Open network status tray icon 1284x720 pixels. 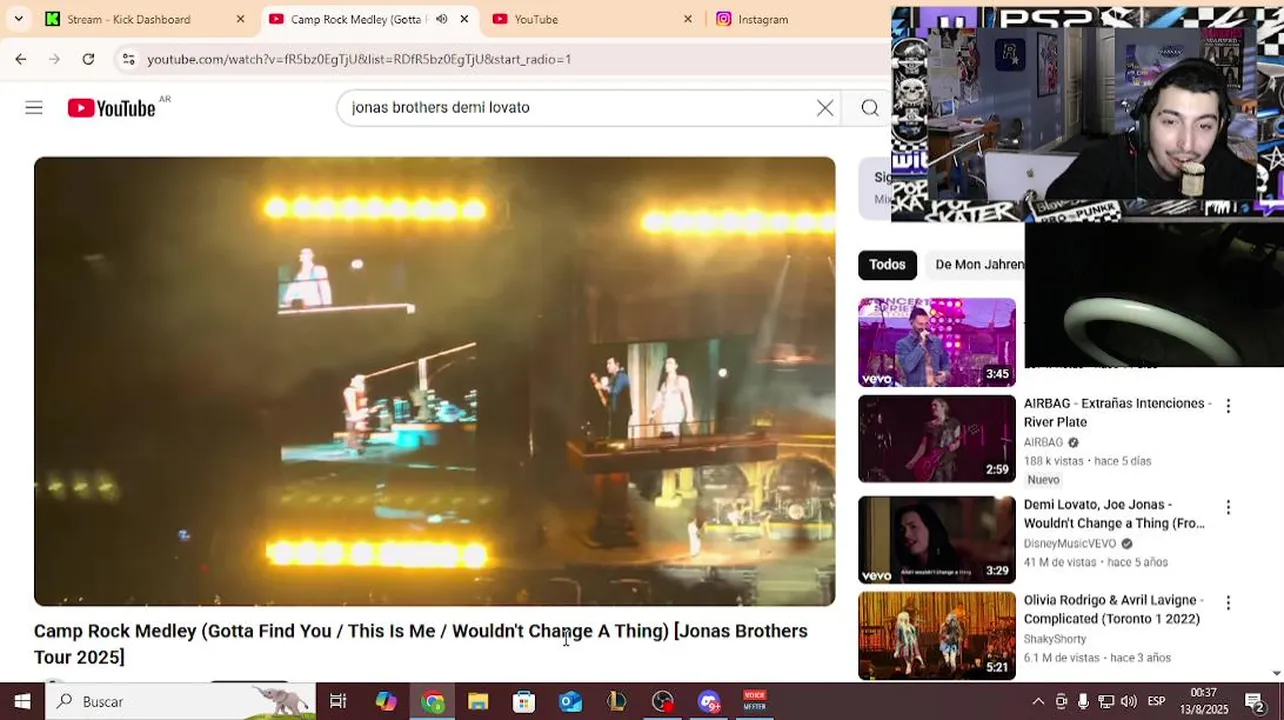point(1106,701)
